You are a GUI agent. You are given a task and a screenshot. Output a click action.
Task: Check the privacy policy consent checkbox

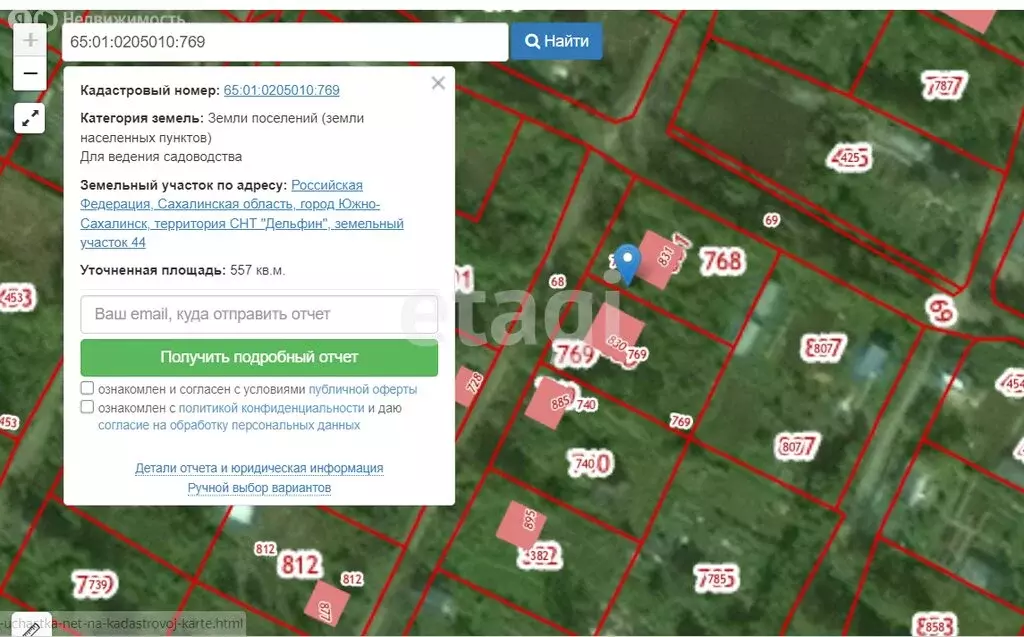click(88, 408)
